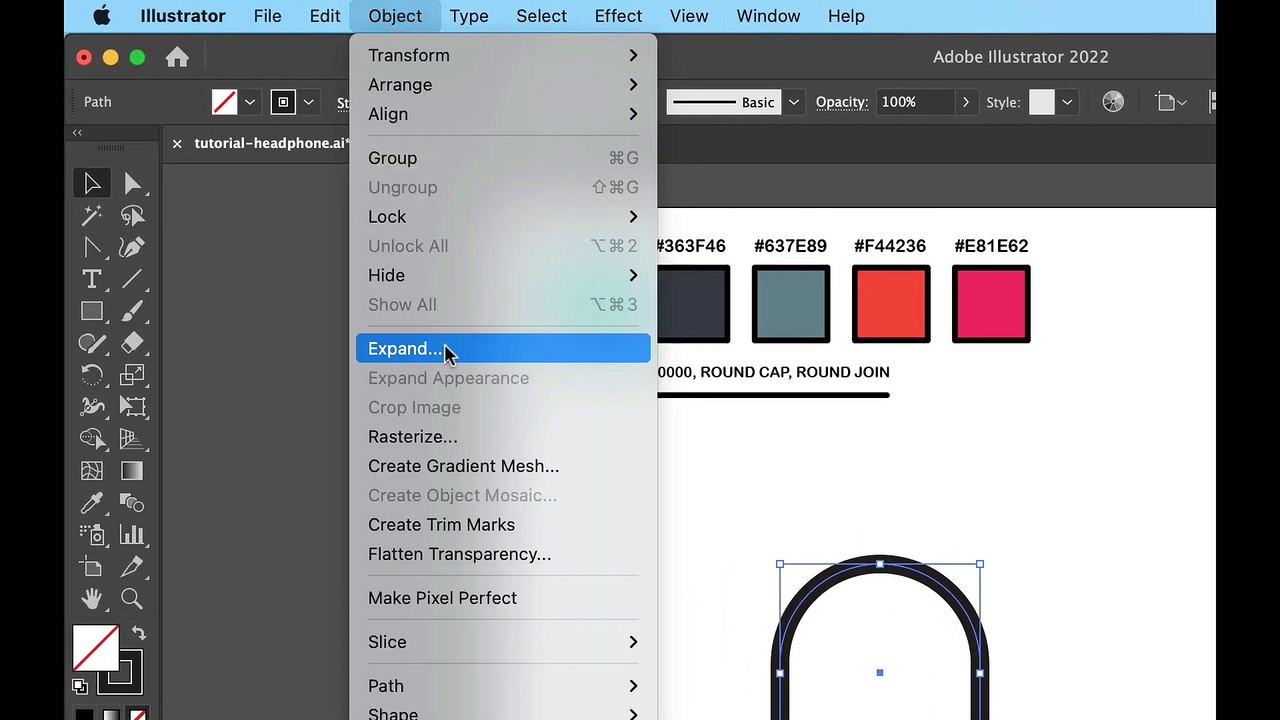Click the Opacity label link
The width and height of the screenshot is (1280, 720).
click(x=842, y=102)
